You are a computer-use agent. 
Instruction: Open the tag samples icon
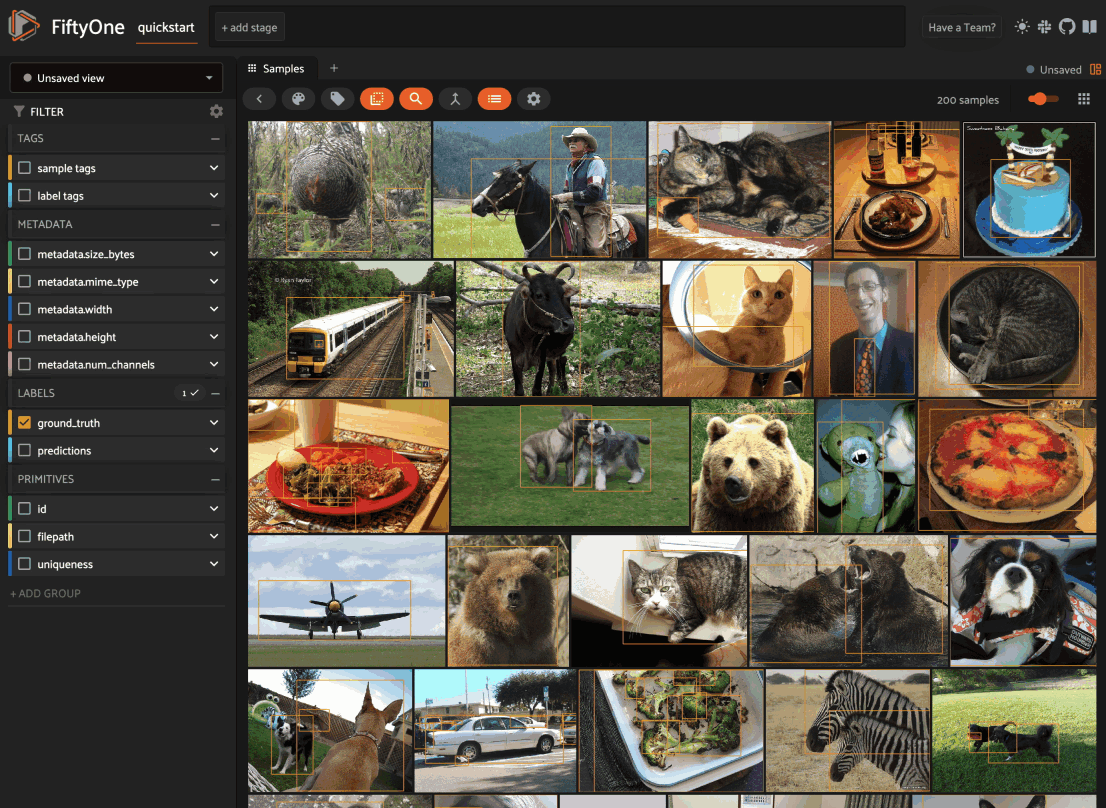[338, 99]
